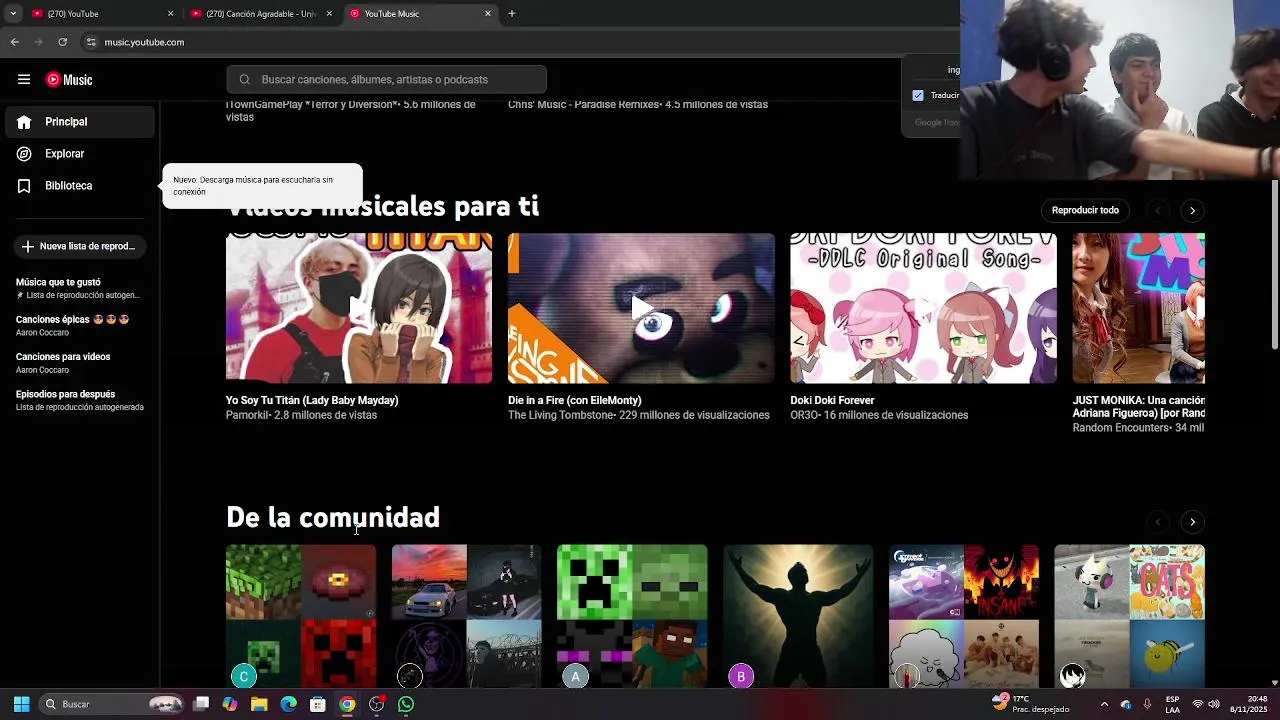Open the OBS Studio taskbar icon
This screenshot has height=720, width=1280.
click(376, 704)
